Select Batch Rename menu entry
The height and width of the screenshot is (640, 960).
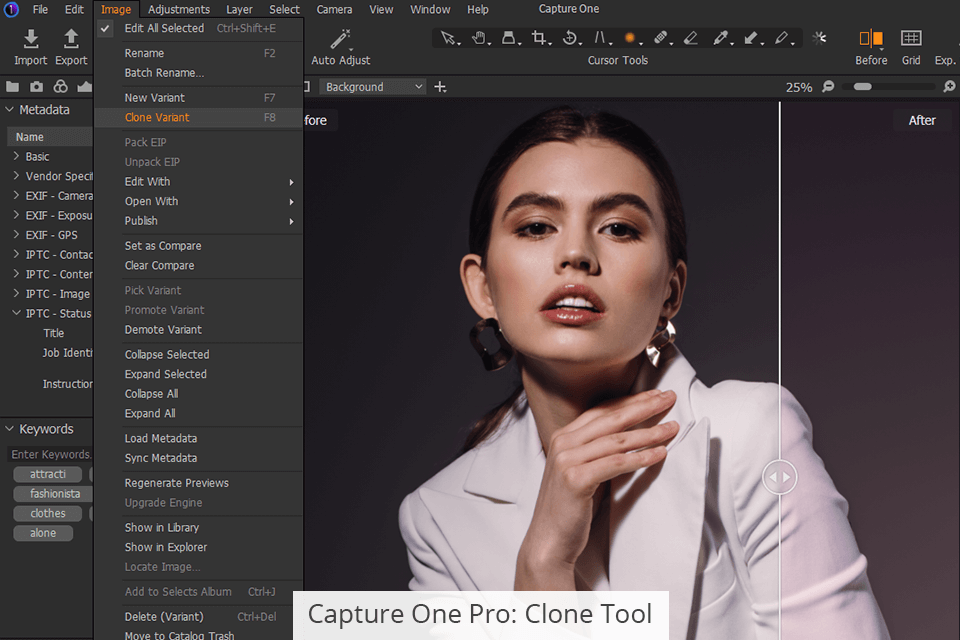tap(200, 72)
